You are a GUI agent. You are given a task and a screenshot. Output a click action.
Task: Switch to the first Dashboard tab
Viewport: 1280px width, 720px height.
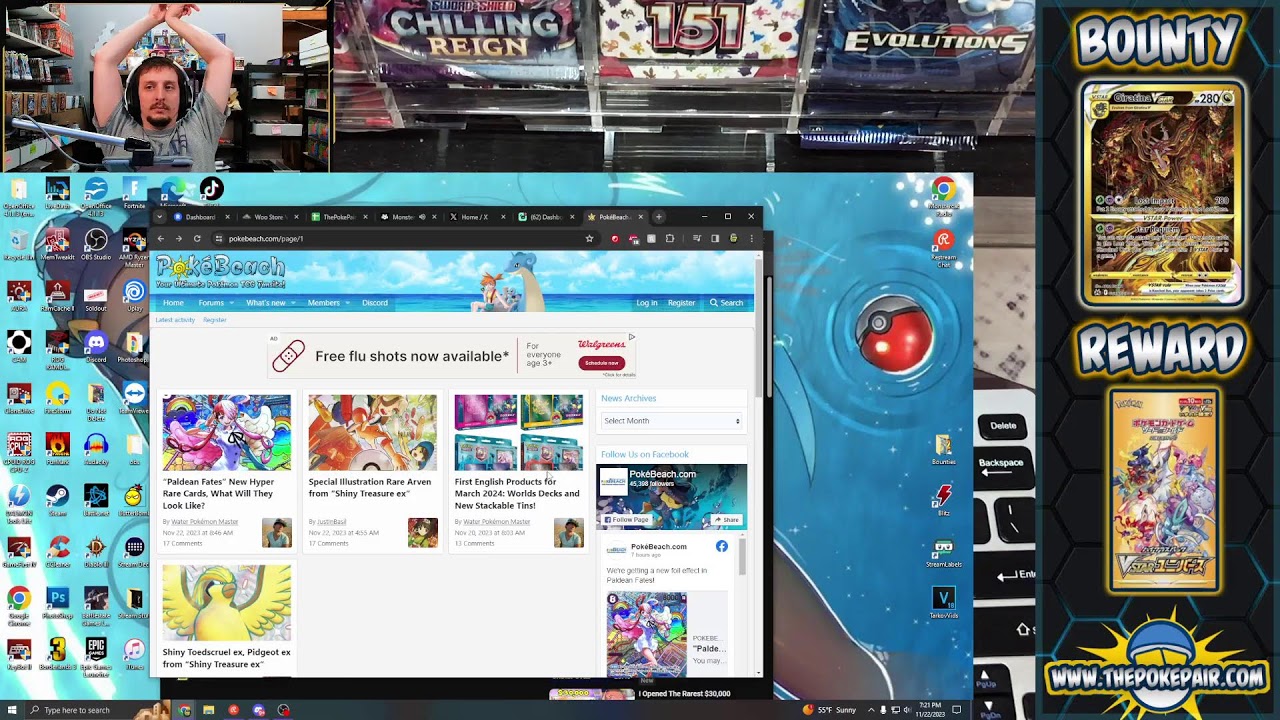coord(200,217)
